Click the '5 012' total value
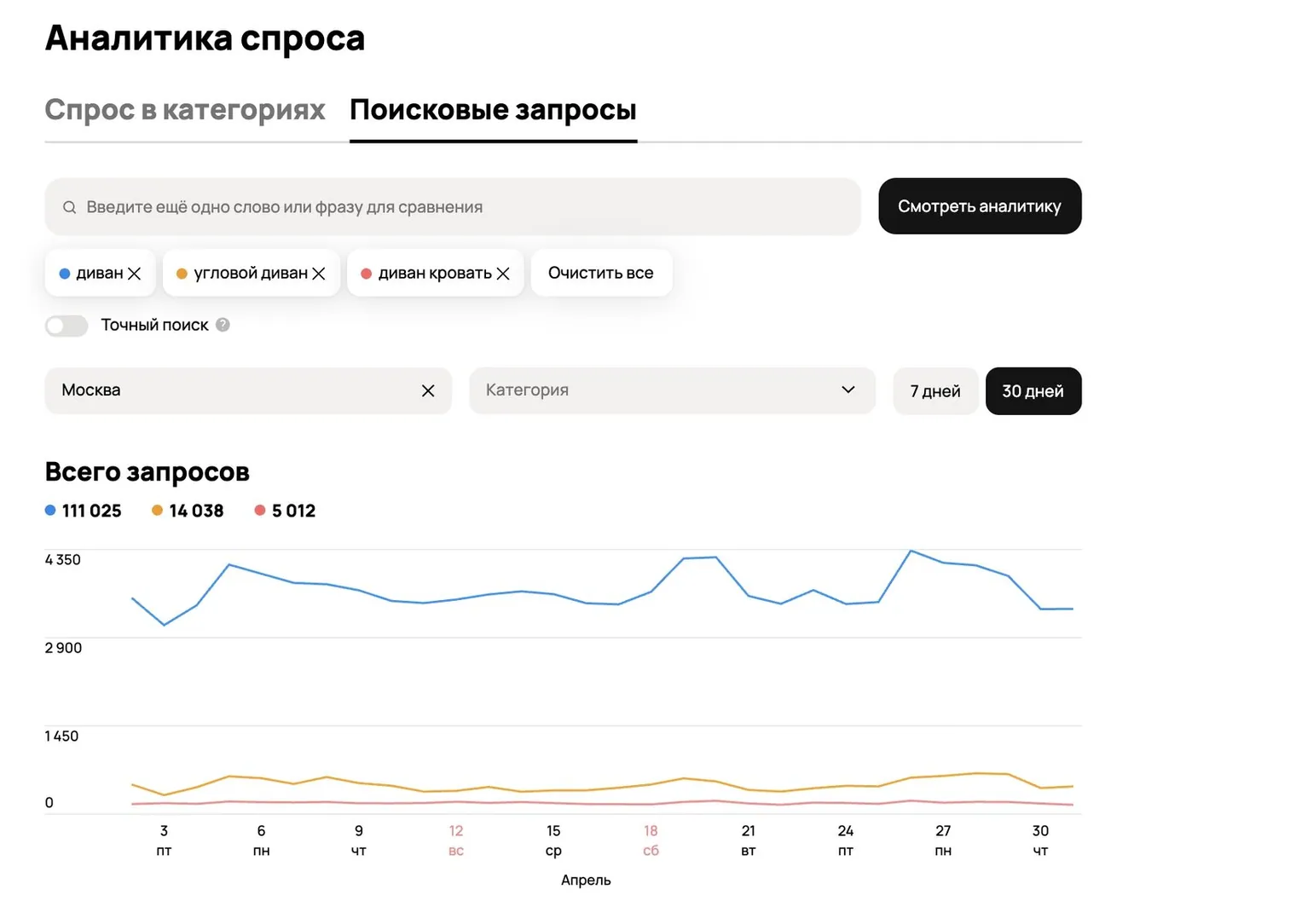Screen dimensions: 1296x924 (293, 511)
